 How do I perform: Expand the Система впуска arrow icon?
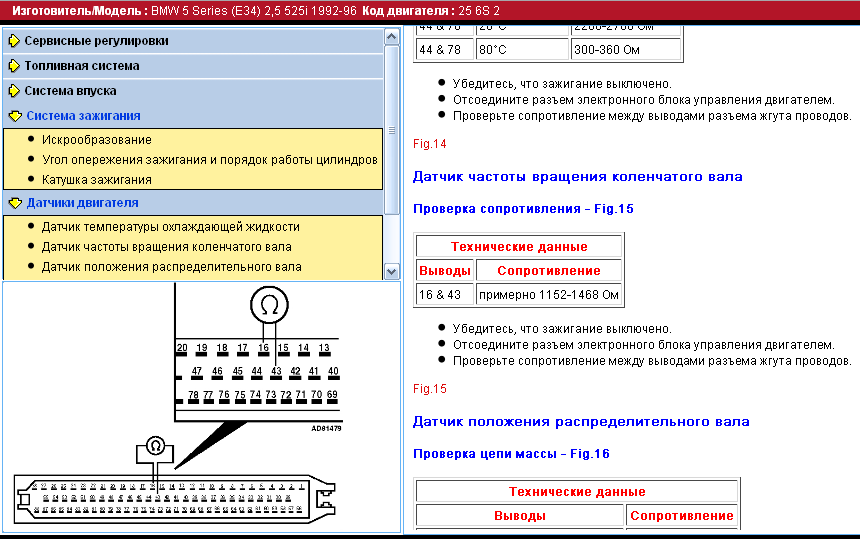point(14,91)
